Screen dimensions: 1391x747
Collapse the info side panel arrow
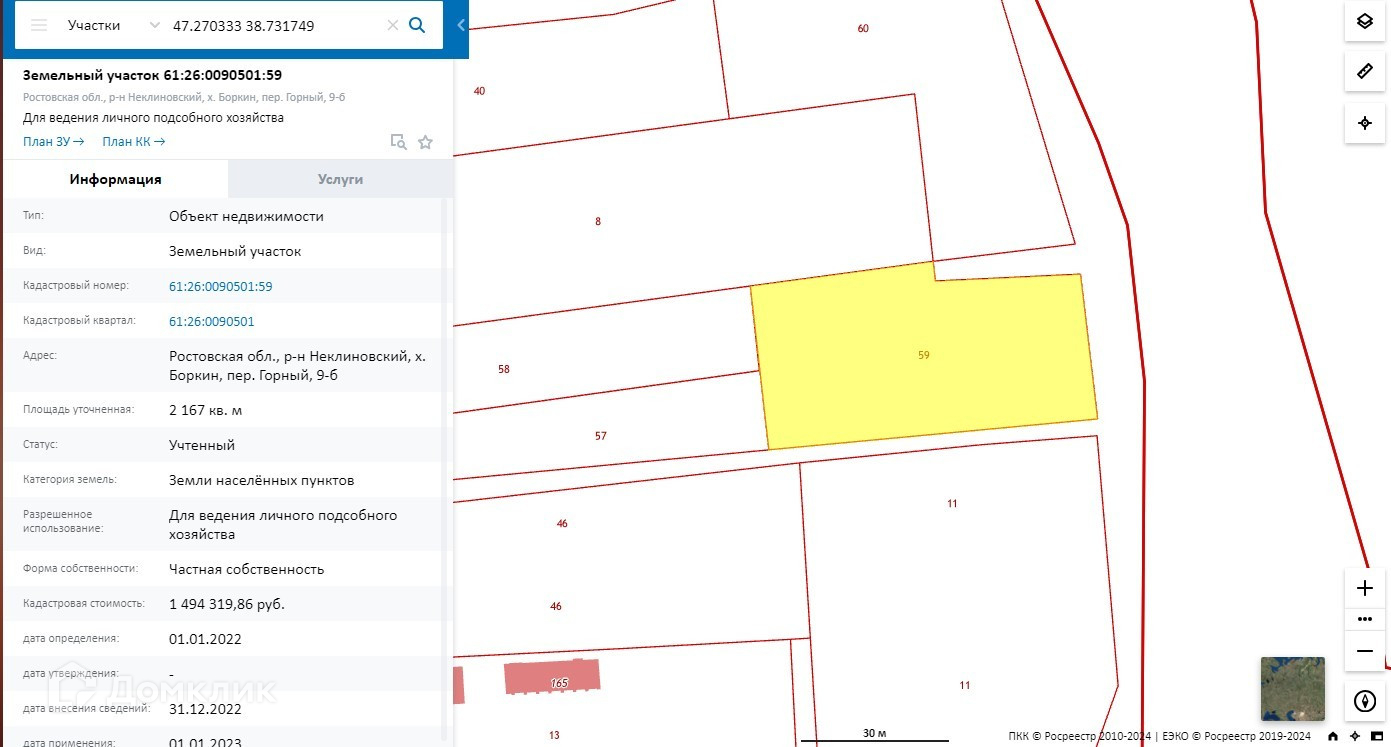point(461,26)
